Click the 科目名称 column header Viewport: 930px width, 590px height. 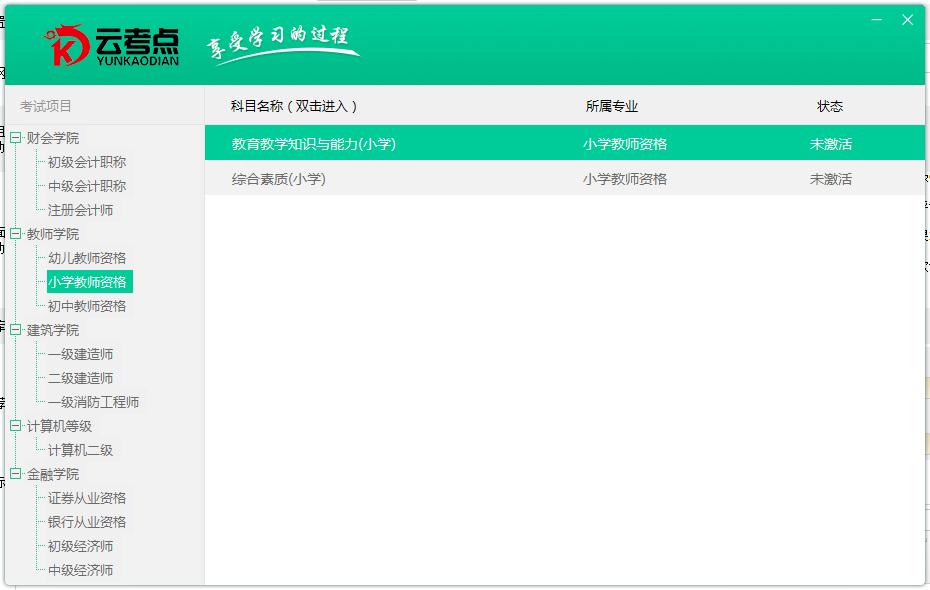[294, 106]
